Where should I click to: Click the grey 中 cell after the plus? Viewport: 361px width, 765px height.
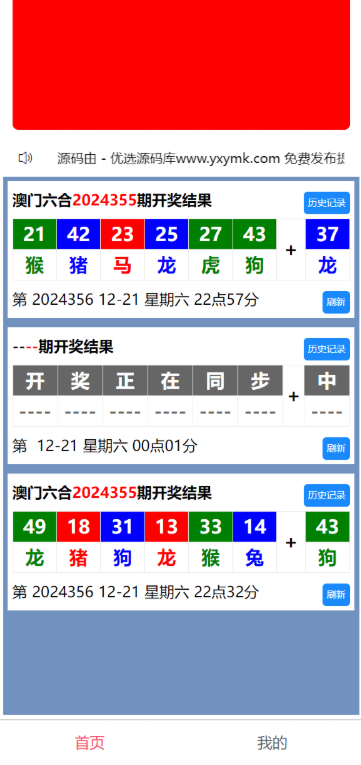327,381
